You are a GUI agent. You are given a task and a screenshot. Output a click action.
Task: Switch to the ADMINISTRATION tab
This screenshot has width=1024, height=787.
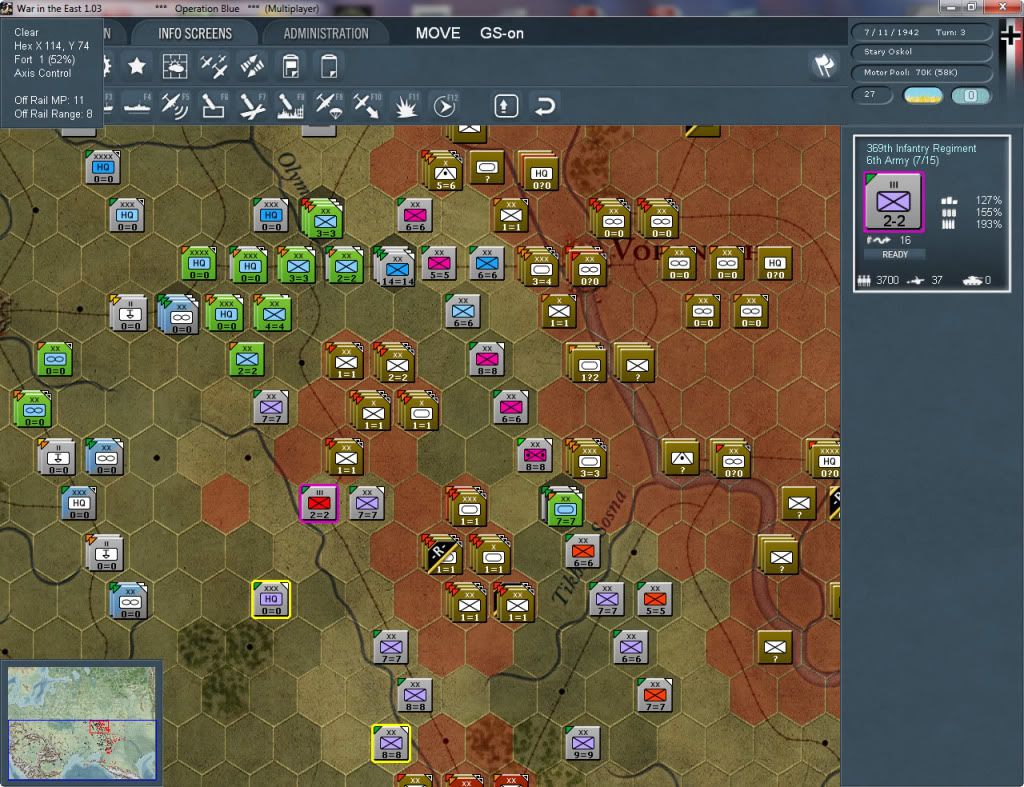(x=326, y=33)
